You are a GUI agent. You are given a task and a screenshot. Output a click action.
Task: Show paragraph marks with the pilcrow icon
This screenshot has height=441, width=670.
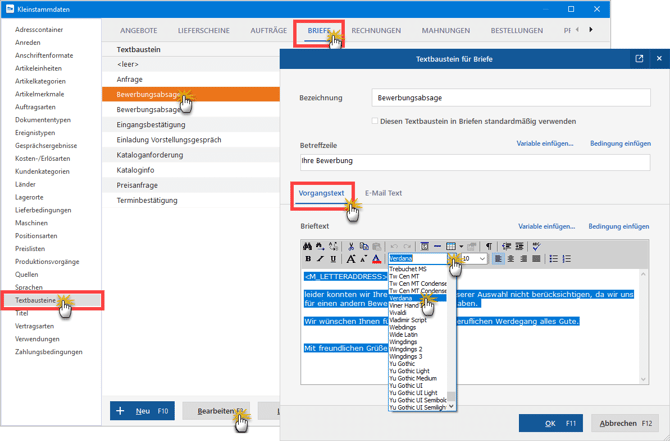[489, 246]
